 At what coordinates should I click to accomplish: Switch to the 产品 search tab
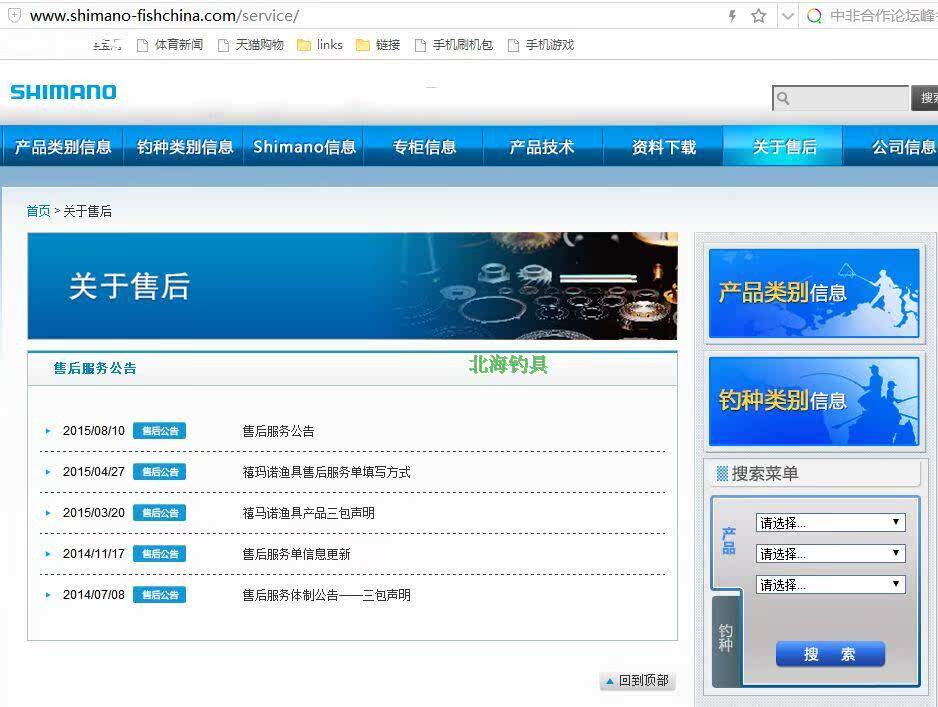(x=728, y=541)
